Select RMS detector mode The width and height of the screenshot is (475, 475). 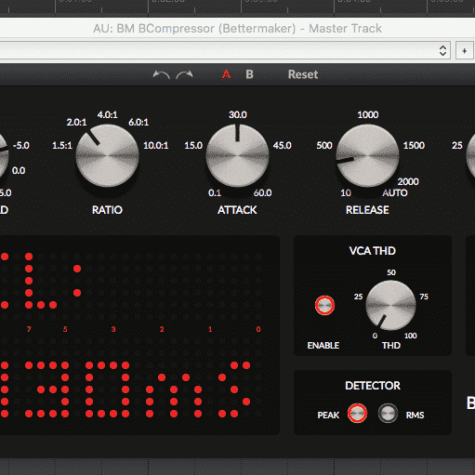(x=388, y=413)
